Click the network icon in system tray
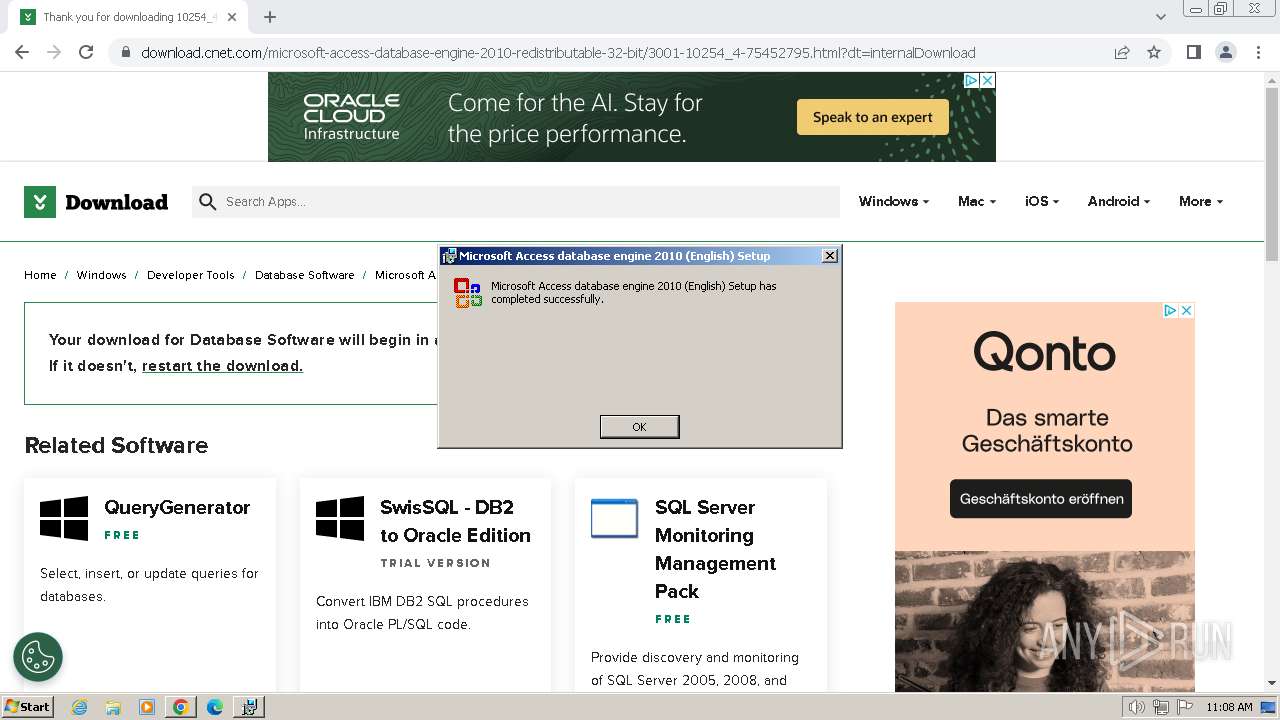Viewport: 1280px width, 720px height. (x=1161, y=707)
